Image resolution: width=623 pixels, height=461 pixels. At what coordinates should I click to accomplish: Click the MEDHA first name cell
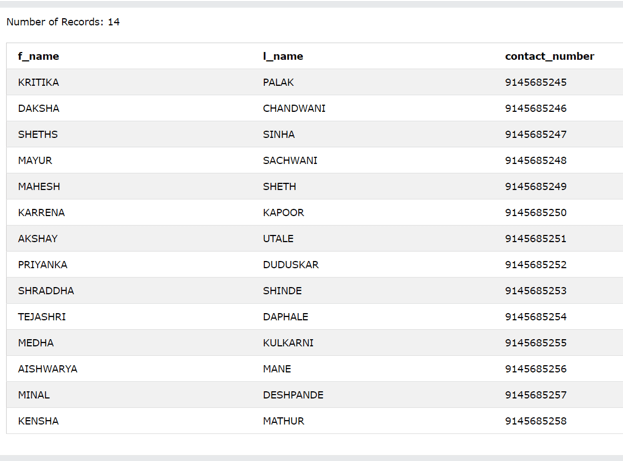[x=36, y=342]
